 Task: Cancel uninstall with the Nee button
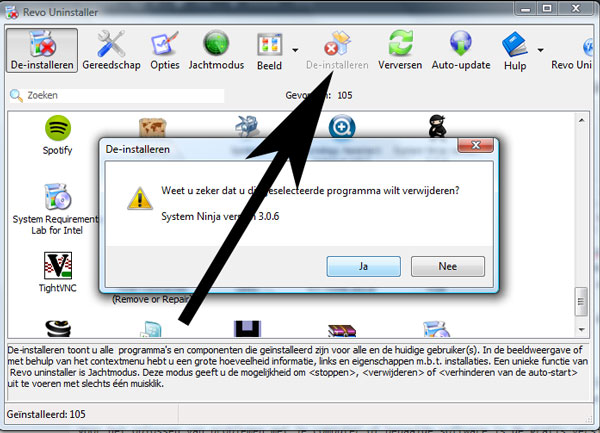[x=448, y=266]
